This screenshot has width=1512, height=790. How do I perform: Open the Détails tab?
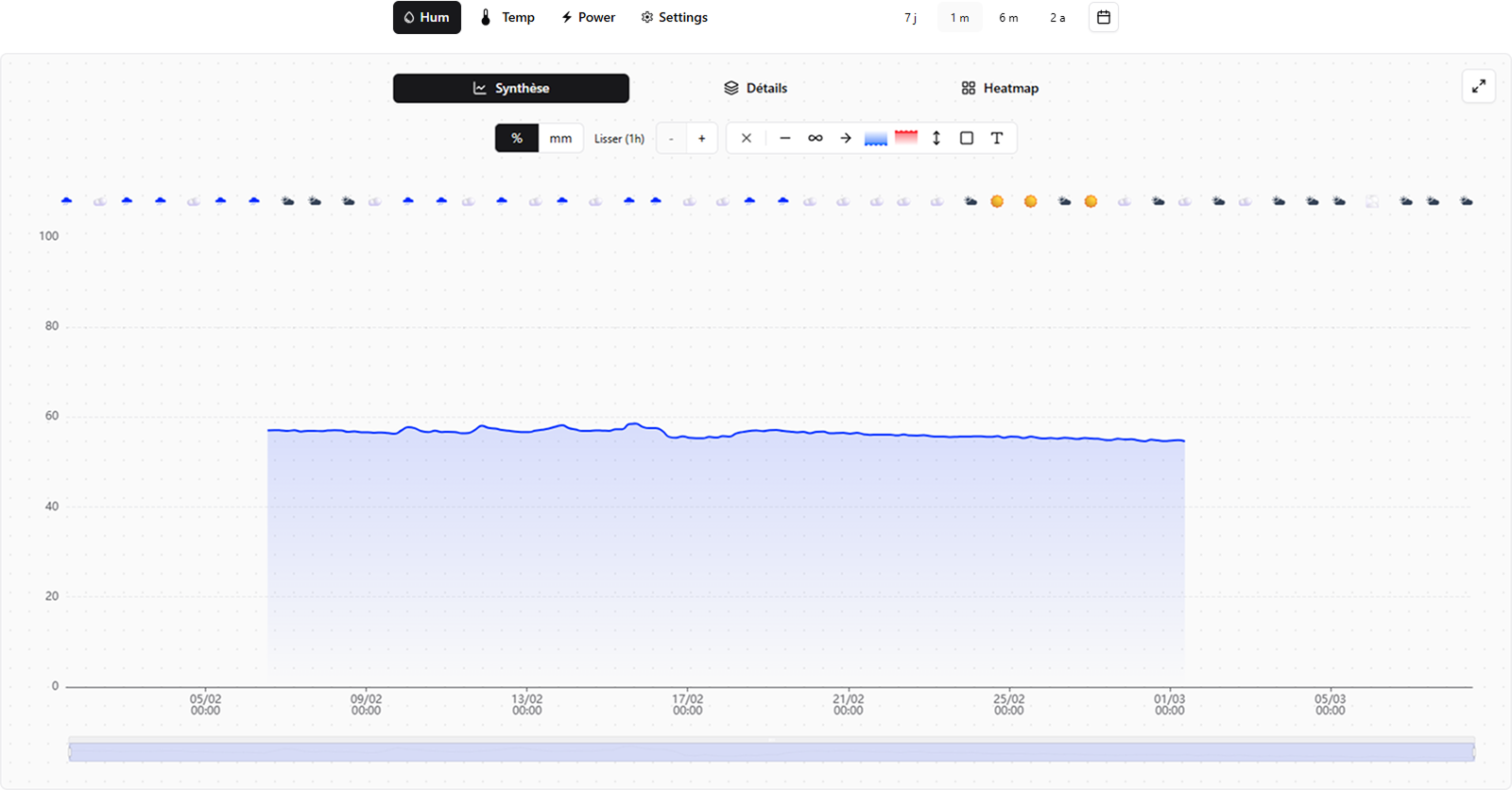(755, 88)
